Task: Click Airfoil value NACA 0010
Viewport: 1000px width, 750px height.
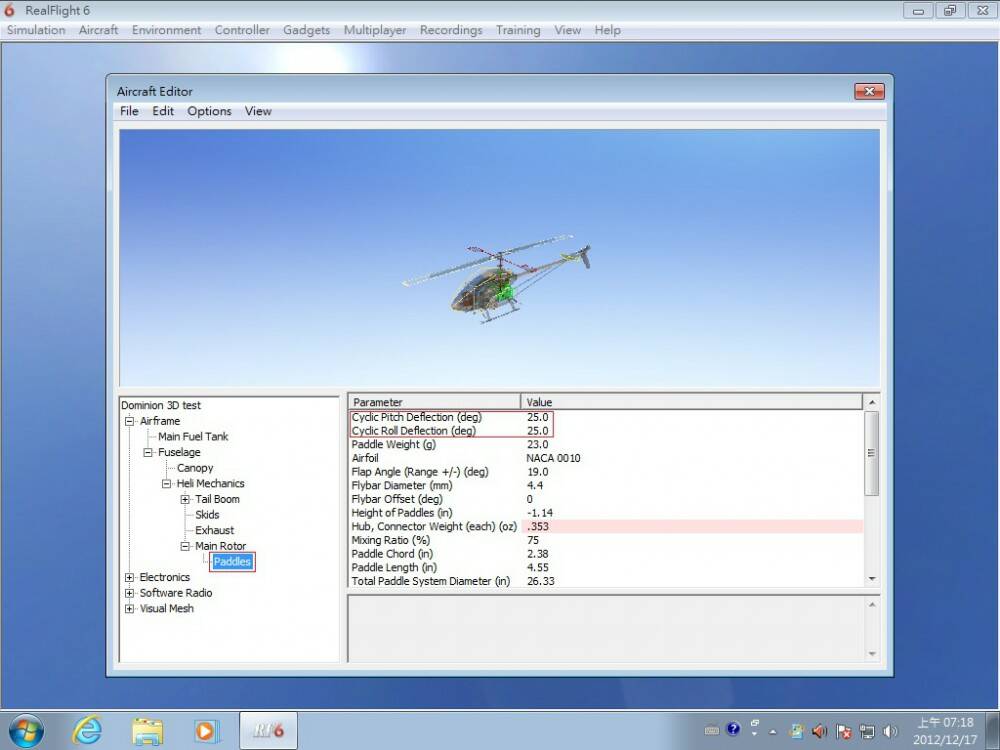Action: click(x=553, y=458)
